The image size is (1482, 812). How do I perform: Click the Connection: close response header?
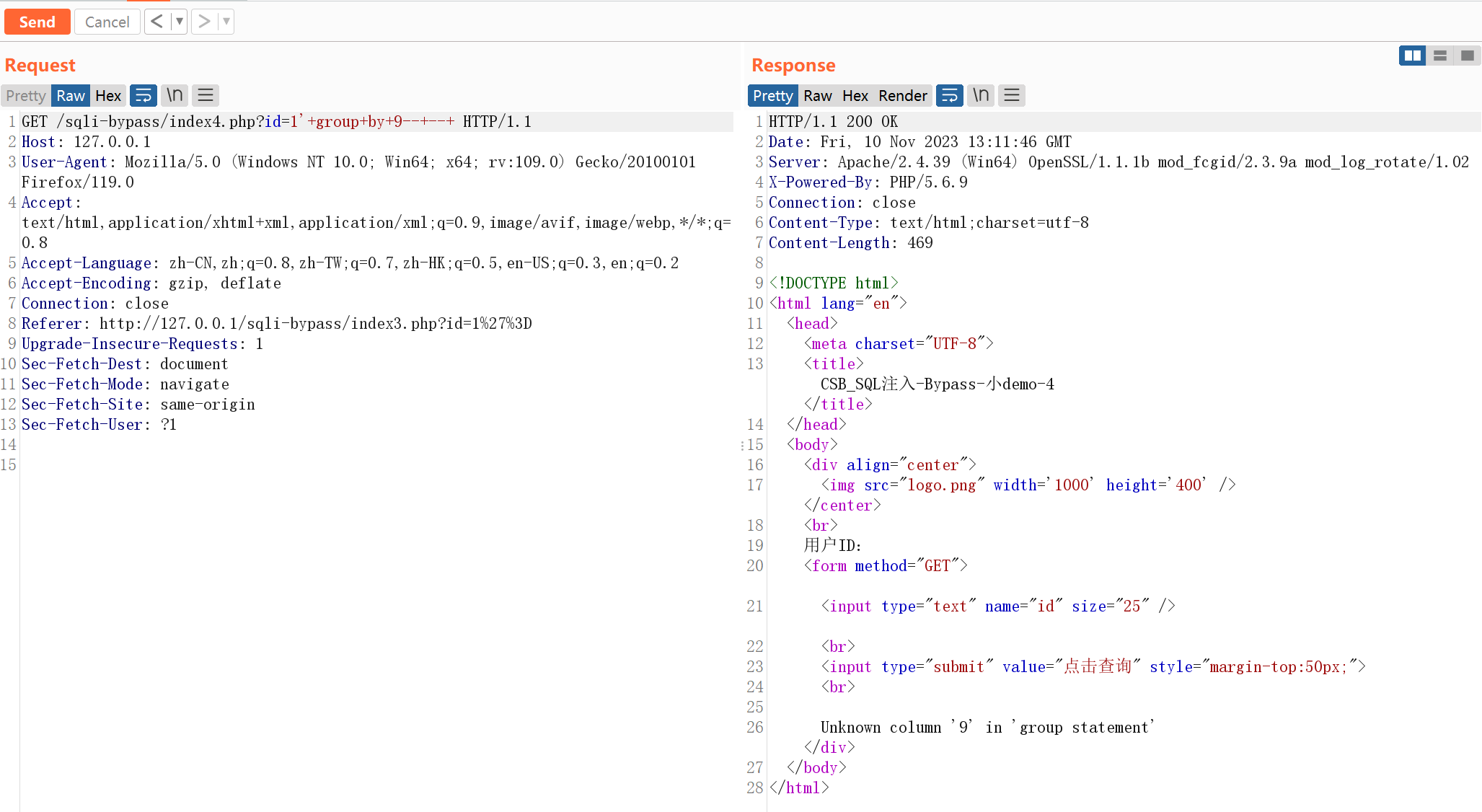[x=842, y=202]
